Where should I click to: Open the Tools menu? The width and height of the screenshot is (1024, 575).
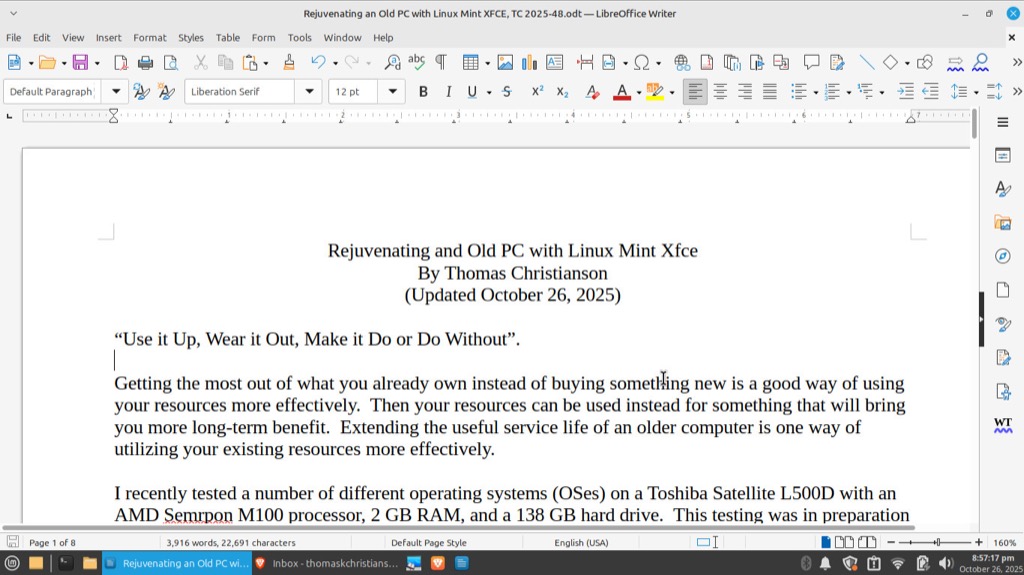pos(299,38)
